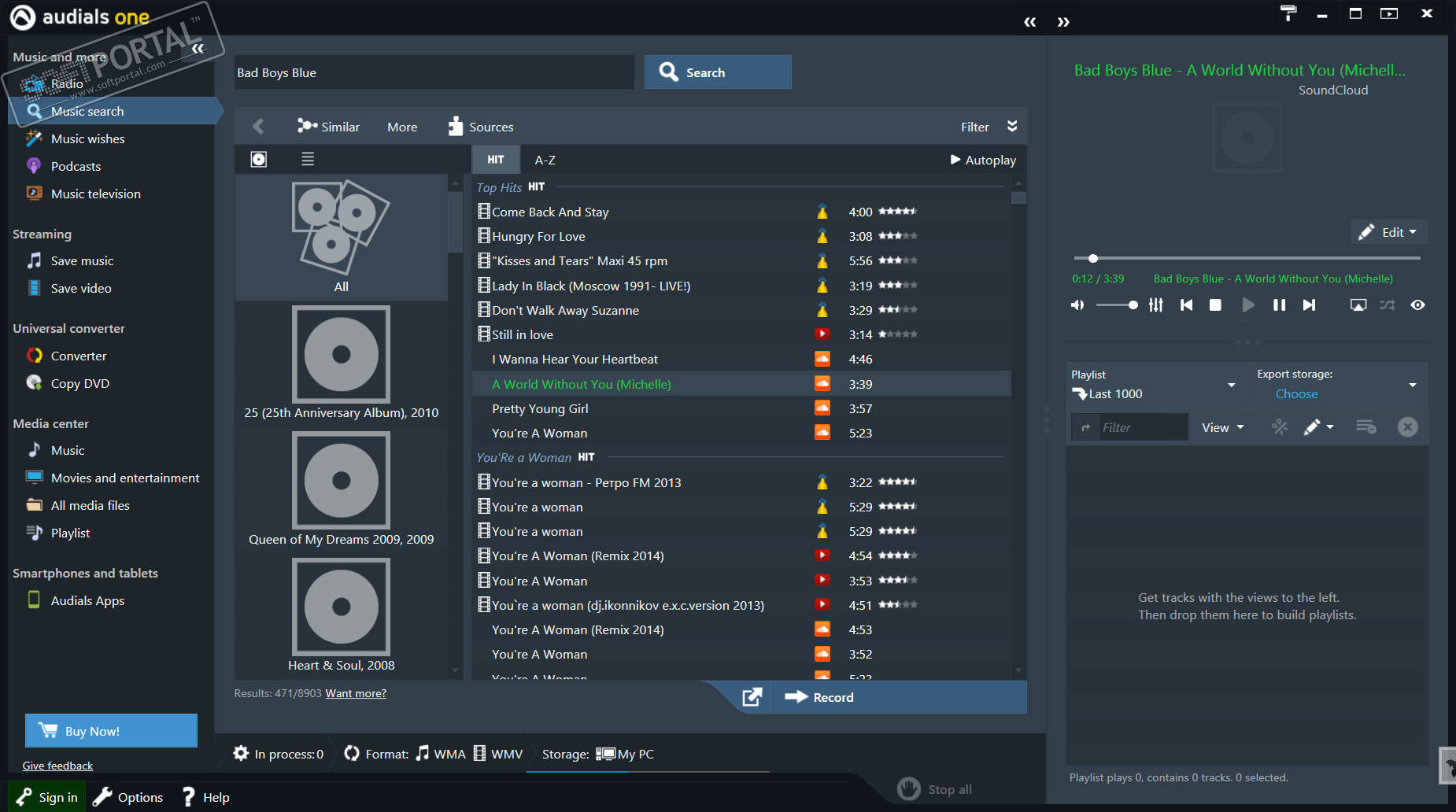The height and width of the screenshot is (812, 1456).
Task: Toggle the A-Z sort view
Action: (545, 160)
